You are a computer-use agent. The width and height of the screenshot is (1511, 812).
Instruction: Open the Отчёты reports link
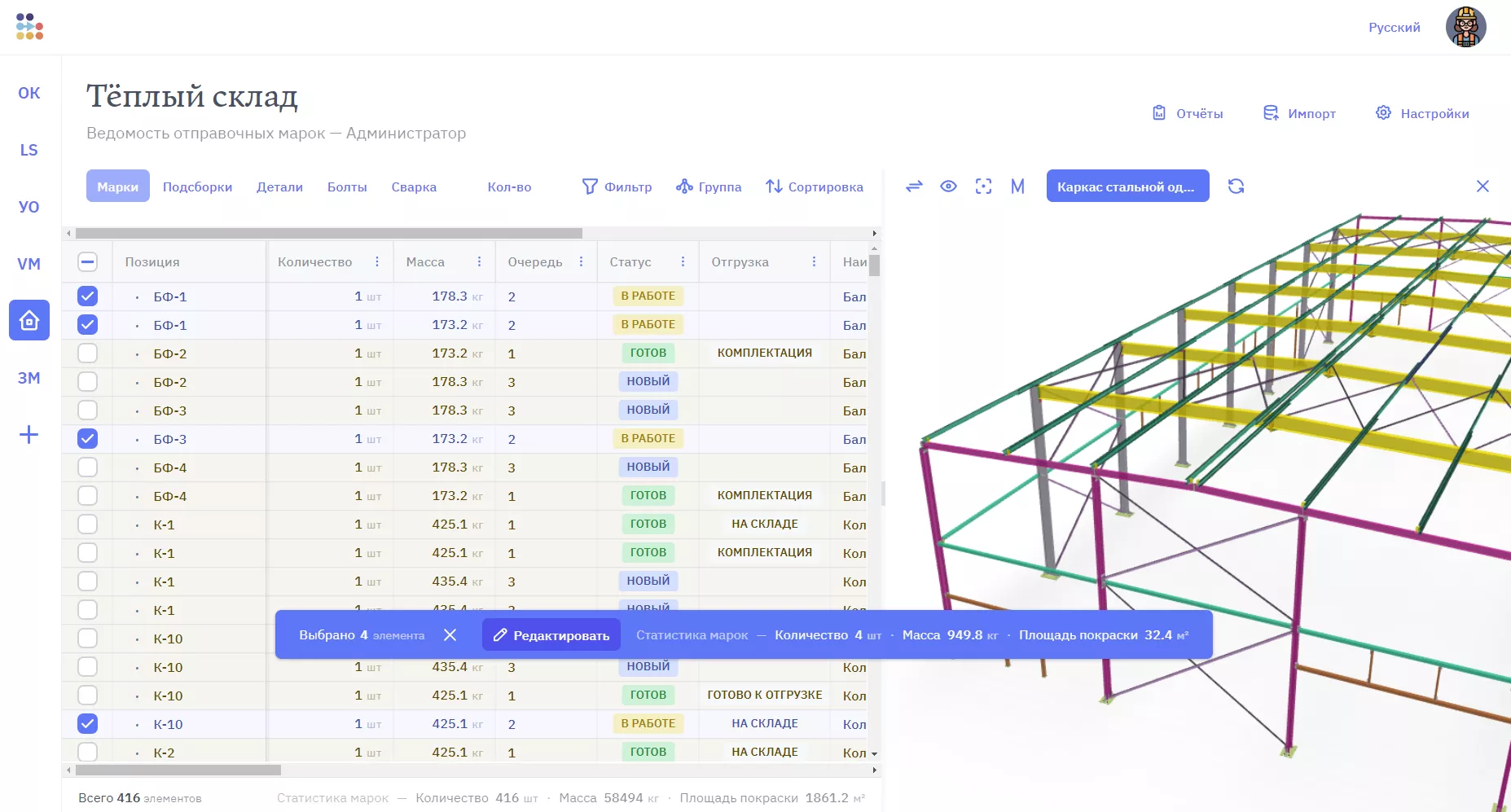click(1188, 113)
